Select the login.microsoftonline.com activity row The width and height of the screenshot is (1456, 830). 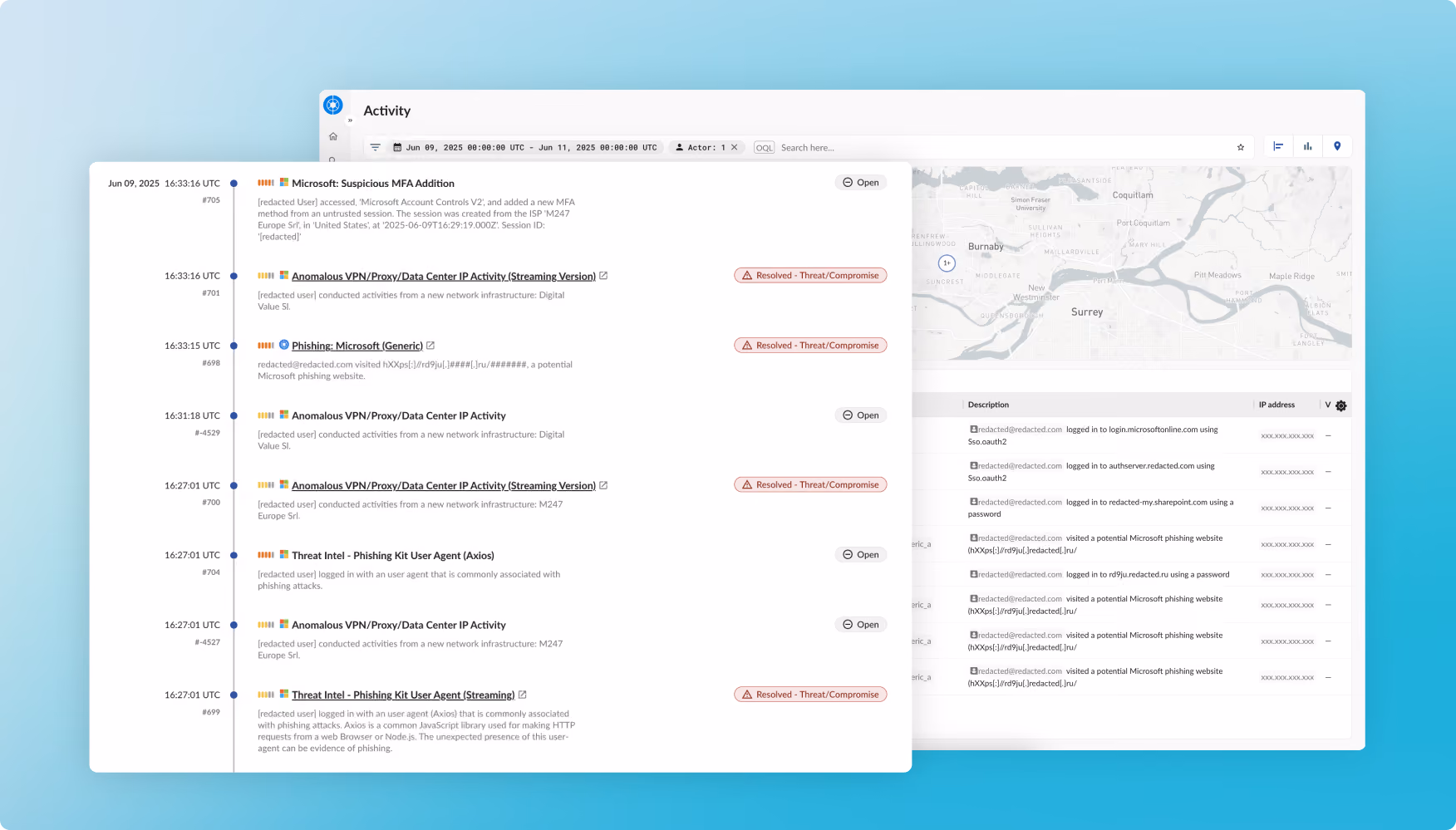tap(1132, 435)
